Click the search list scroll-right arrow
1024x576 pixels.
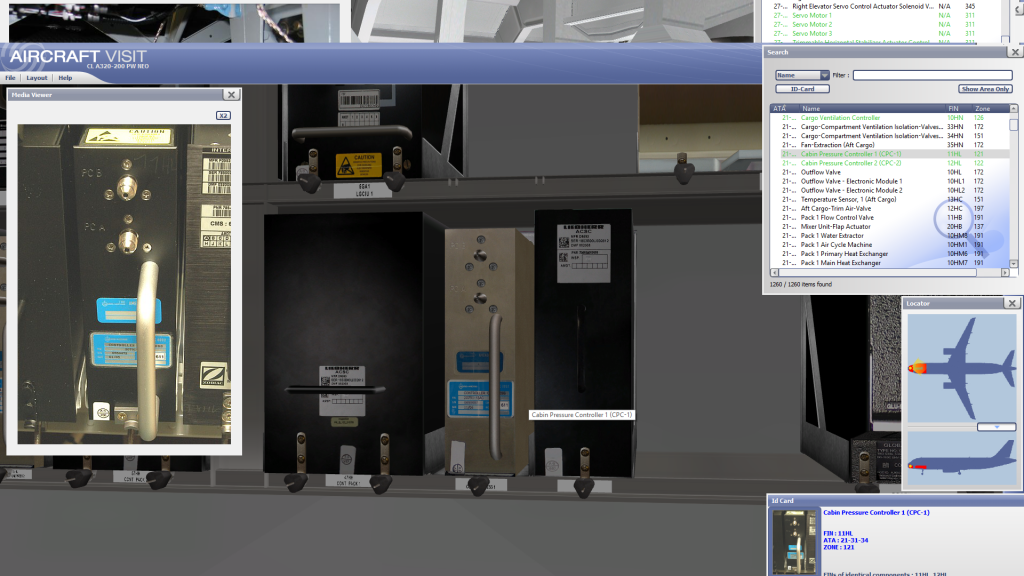point(1005,273)
